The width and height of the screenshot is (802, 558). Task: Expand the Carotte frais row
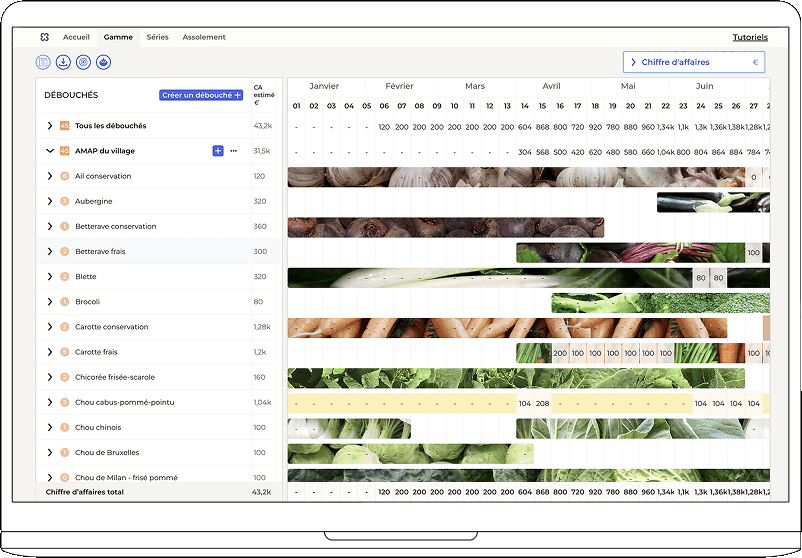coord(50,352)
